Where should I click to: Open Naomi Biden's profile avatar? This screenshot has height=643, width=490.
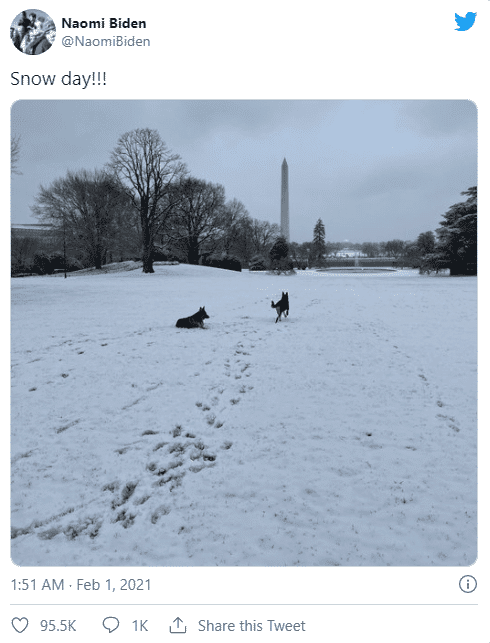point(33,32)
